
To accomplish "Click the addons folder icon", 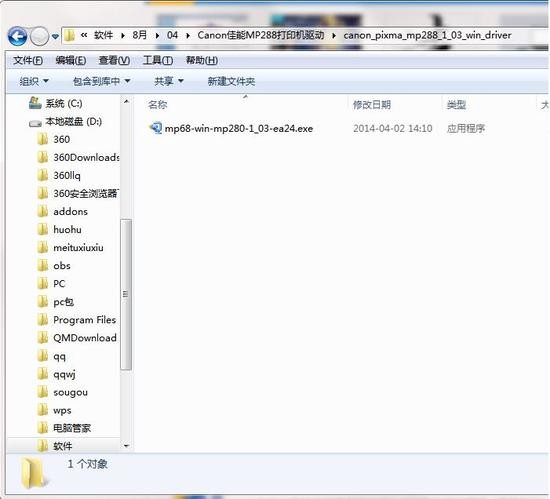I will click(x=43, y=211).
